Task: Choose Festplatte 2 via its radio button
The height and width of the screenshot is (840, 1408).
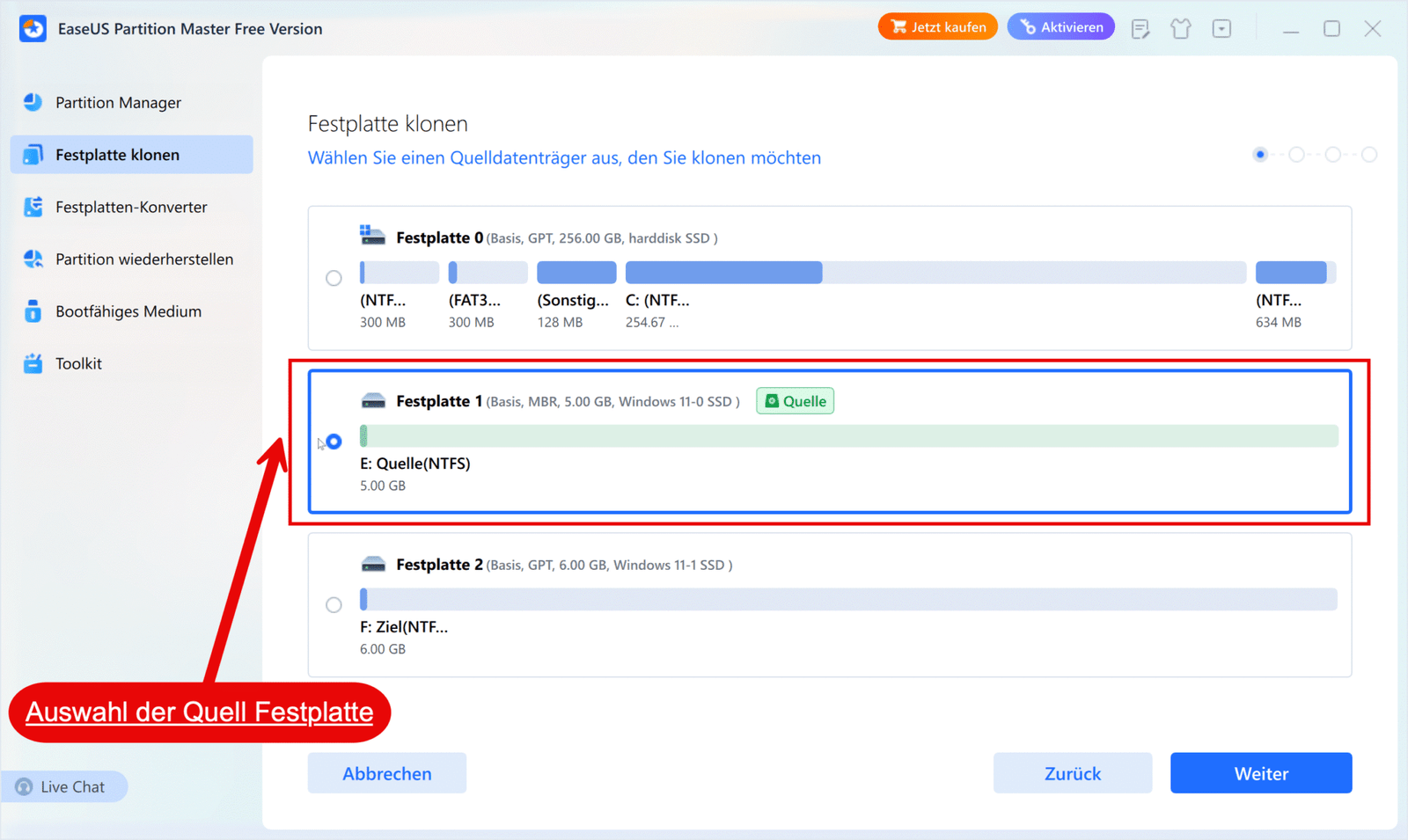Action: 334,604
